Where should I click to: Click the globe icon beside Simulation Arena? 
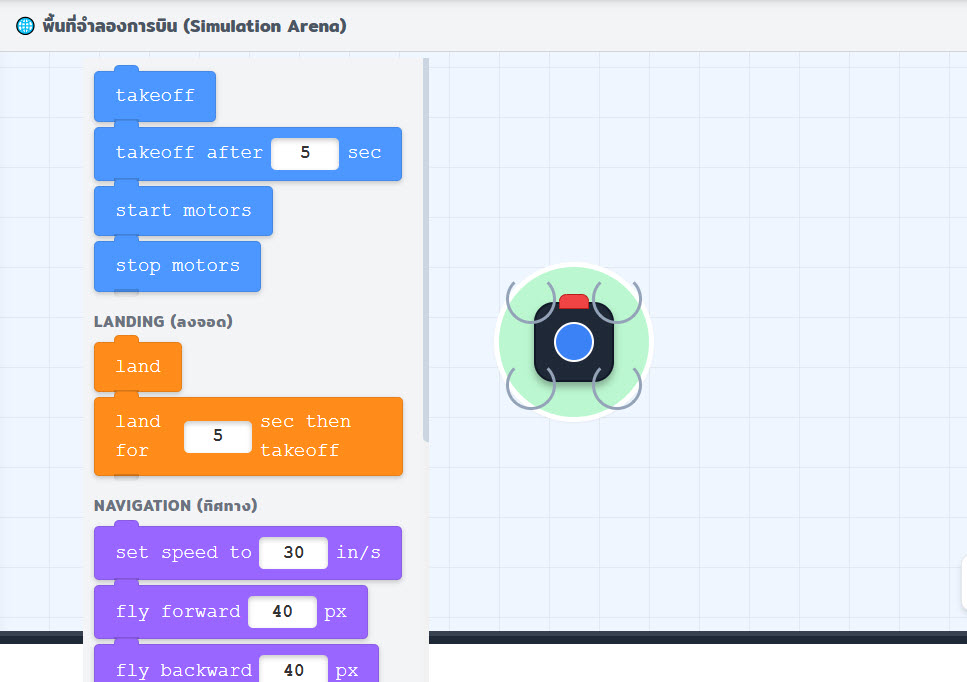[25, 26]
